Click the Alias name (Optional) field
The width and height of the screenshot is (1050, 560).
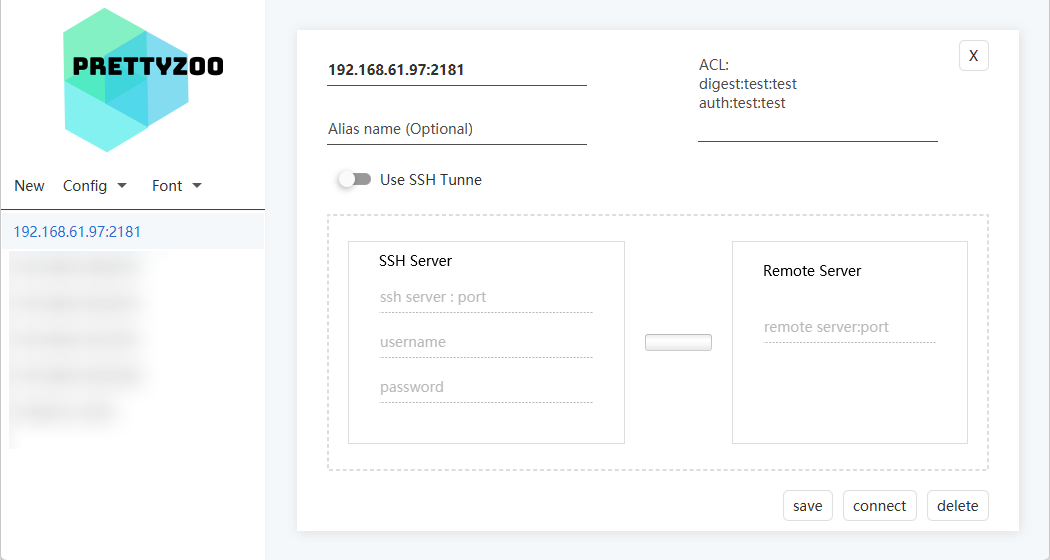(457, 129)
